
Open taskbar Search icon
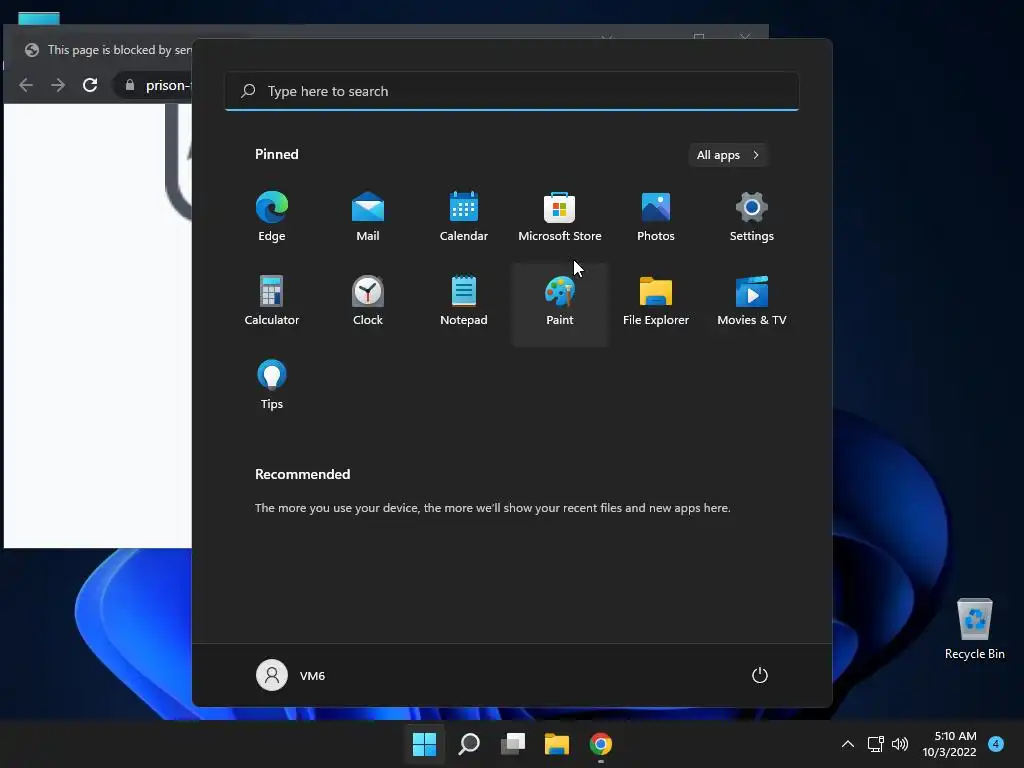[x=469, y=744]
